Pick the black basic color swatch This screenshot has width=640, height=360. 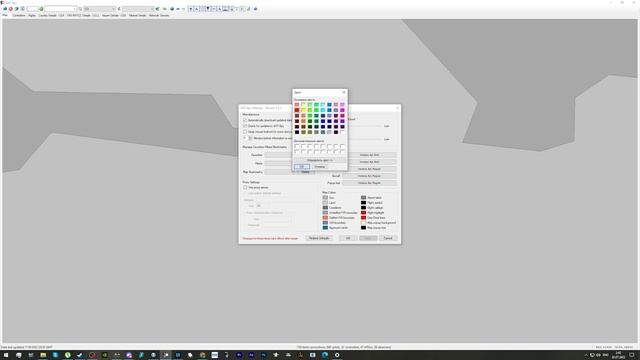pyautogui.click(x=297, y=132)
